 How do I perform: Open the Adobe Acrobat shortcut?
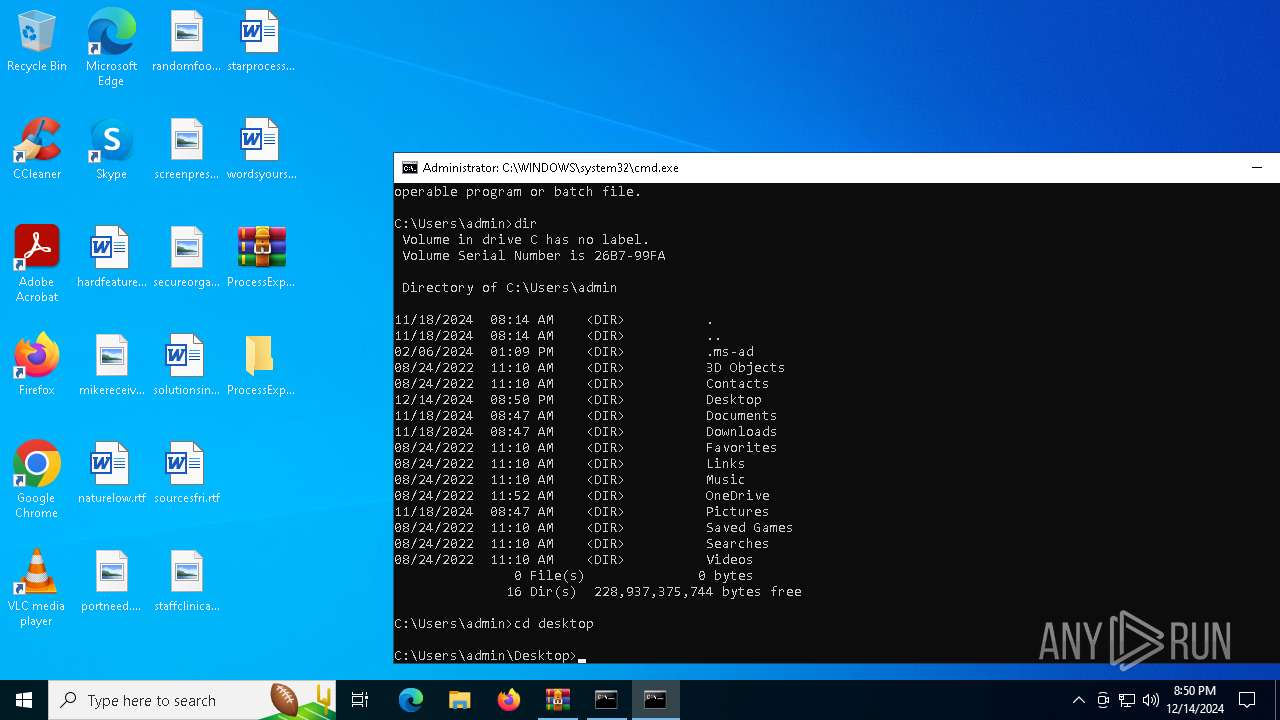(x=37, y=265)
